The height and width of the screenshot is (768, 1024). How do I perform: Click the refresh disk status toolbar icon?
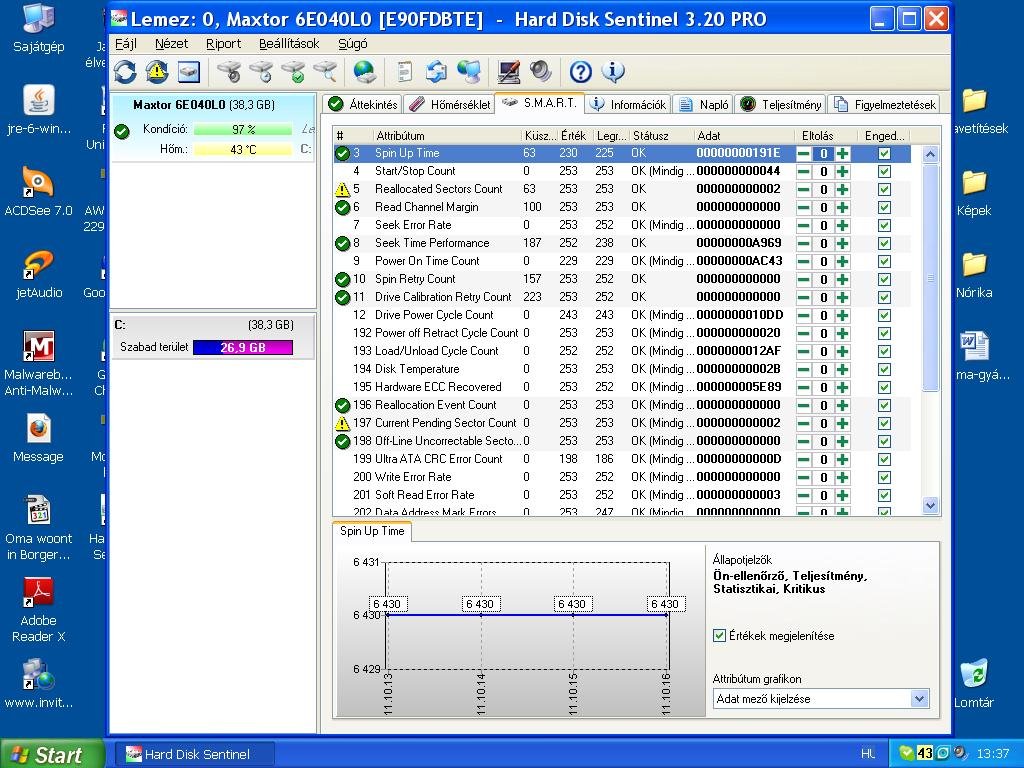(x=125, y=72)
